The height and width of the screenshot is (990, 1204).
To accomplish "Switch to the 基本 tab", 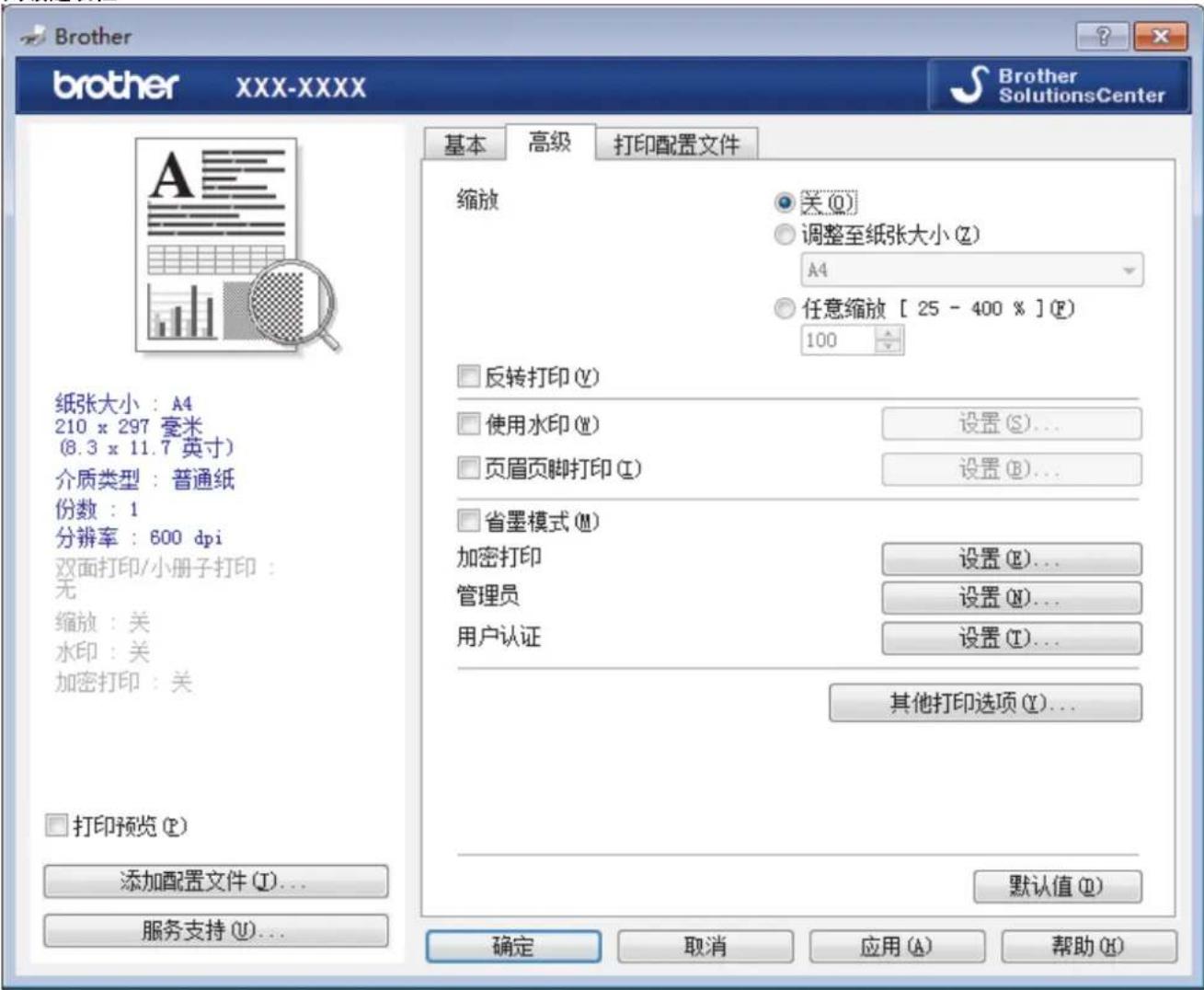I will click(465, 144).
